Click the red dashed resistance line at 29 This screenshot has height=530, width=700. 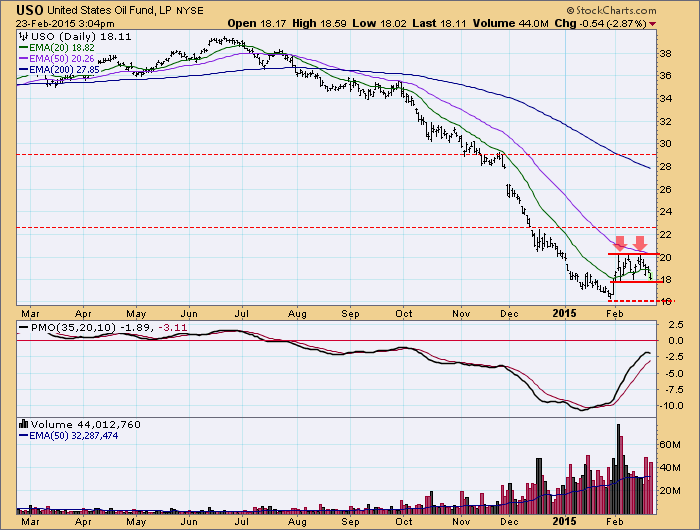[300, 155]
